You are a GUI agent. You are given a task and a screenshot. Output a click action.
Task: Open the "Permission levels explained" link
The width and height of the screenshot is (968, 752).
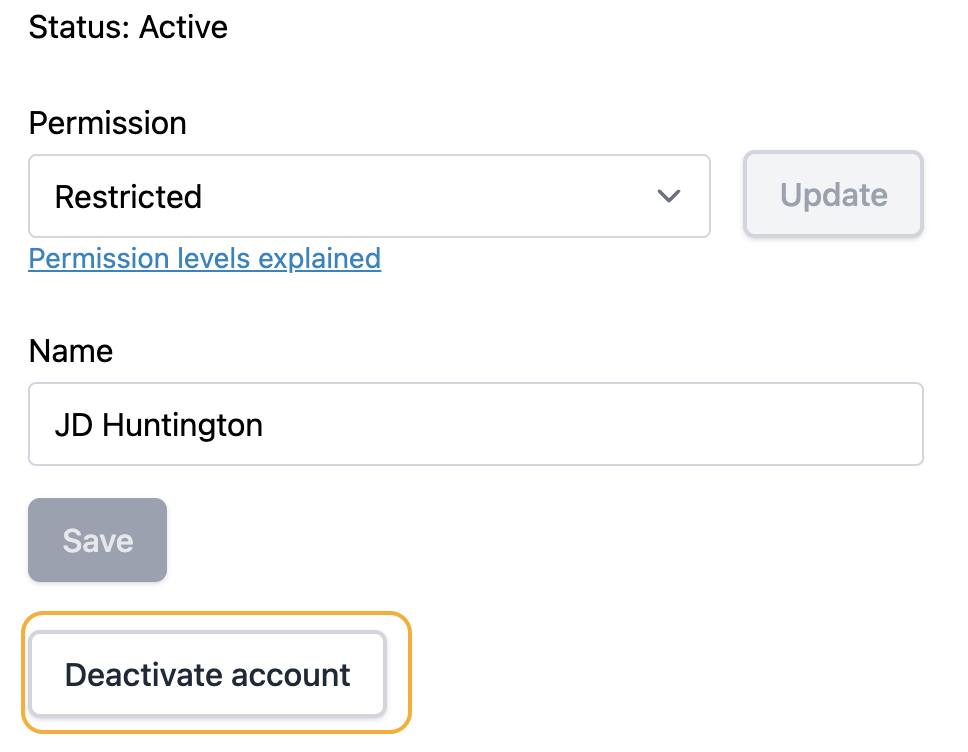tap(204, 259)
